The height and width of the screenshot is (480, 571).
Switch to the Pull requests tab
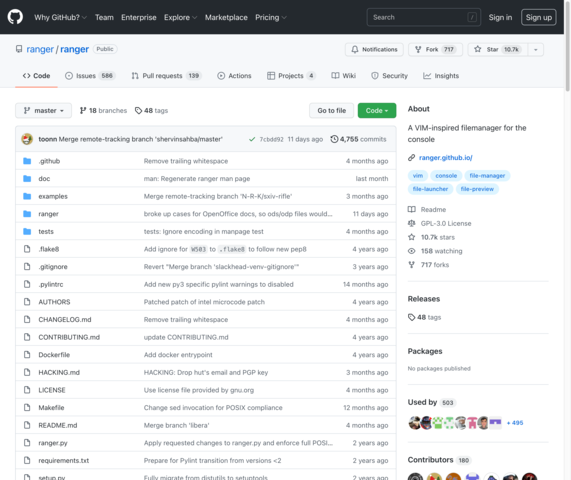point(166,76)
